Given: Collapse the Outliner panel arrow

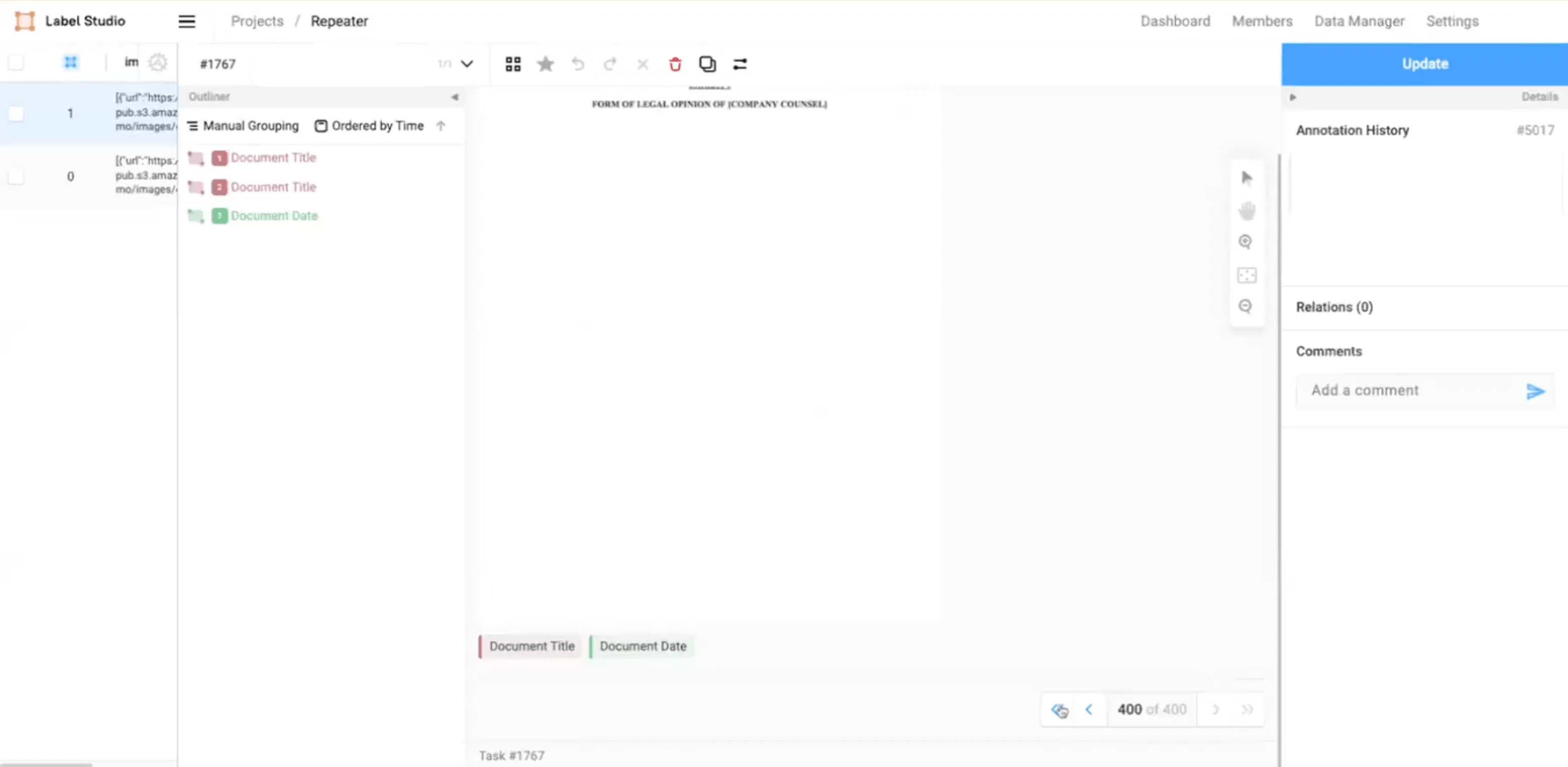Looking at the screenshot, I should 454,97.
